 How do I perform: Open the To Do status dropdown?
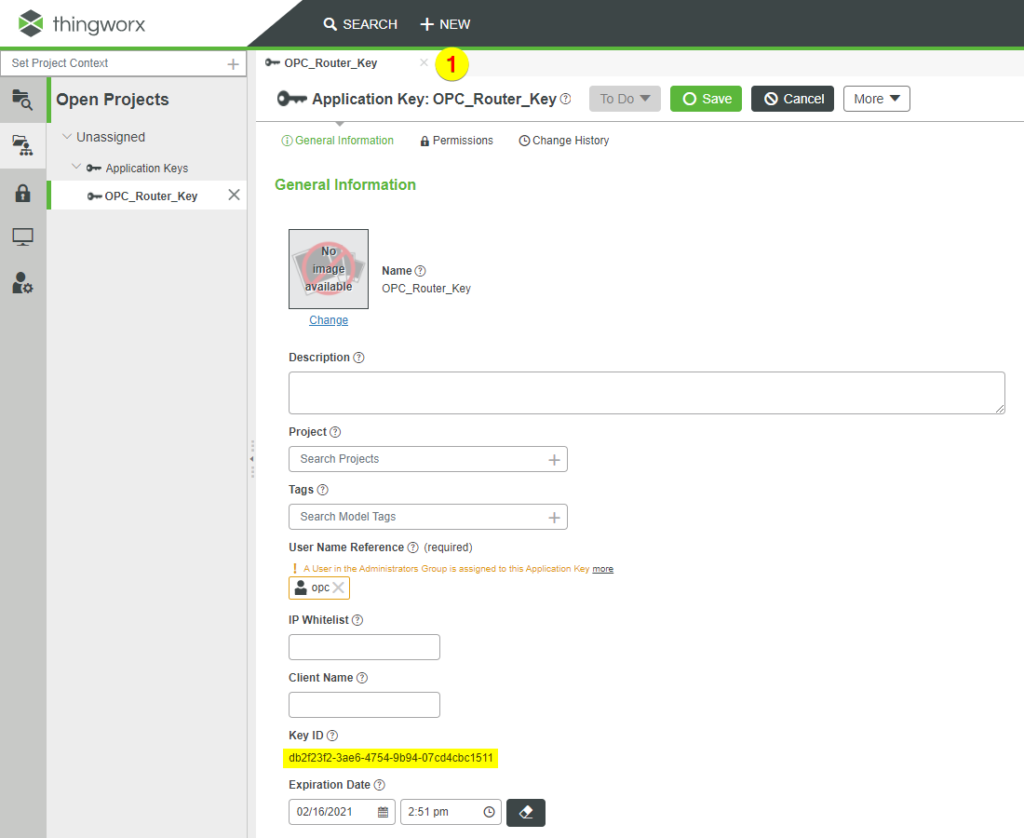(624, 98)
